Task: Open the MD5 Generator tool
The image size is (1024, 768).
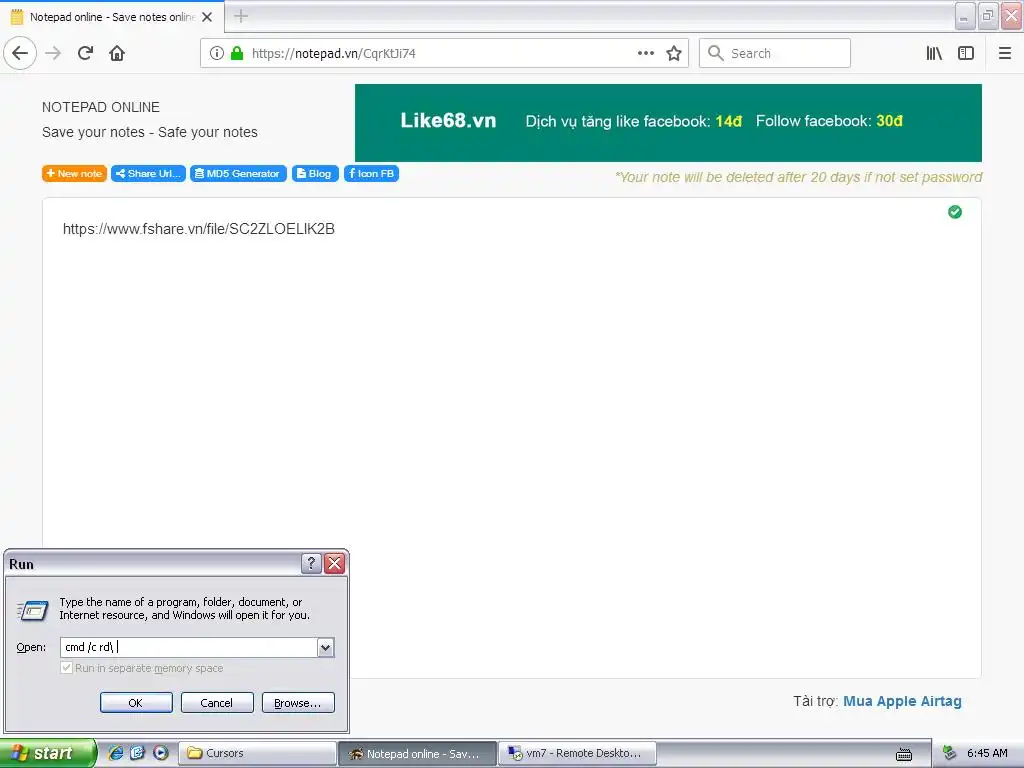Action: pyautogui.click(x=238, y=174)
